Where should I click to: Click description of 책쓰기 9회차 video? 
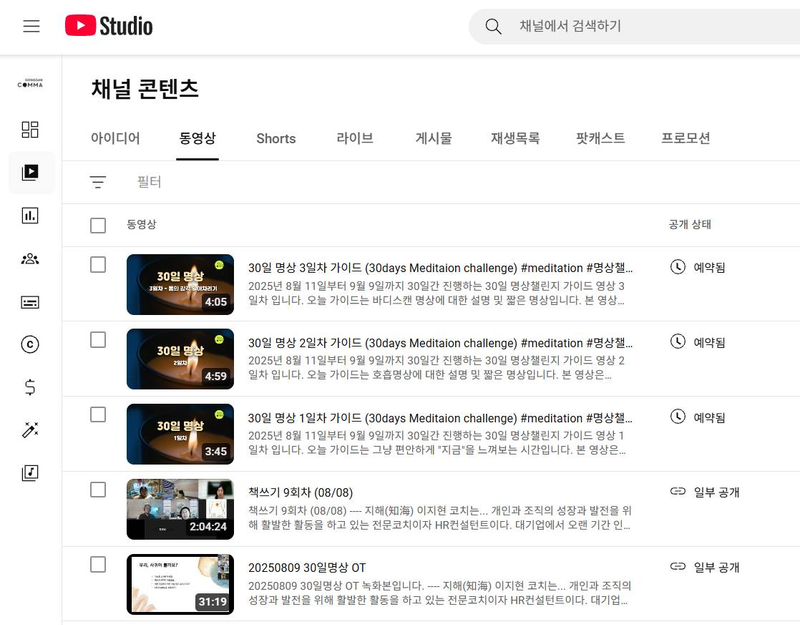440,518
